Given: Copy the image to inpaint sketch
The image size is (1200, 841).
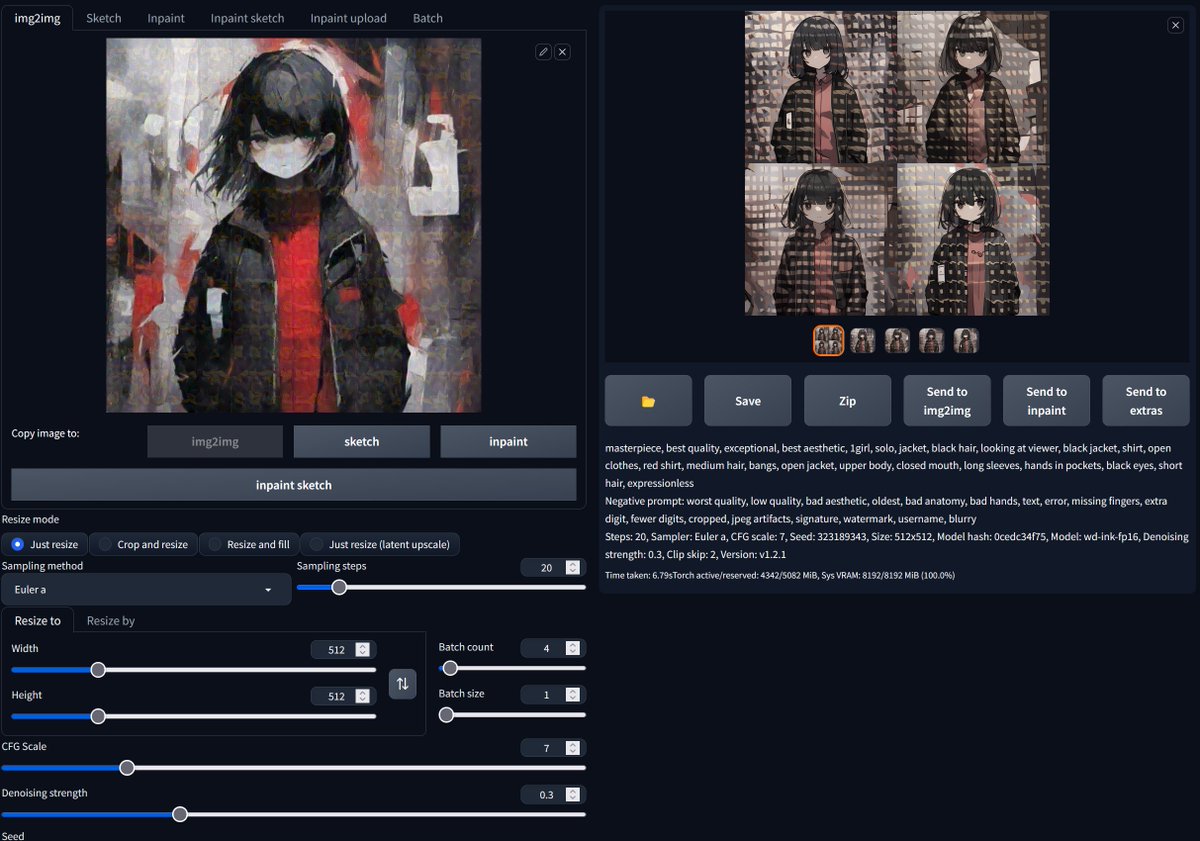Looking at the screenshot, I should point(293,485).
